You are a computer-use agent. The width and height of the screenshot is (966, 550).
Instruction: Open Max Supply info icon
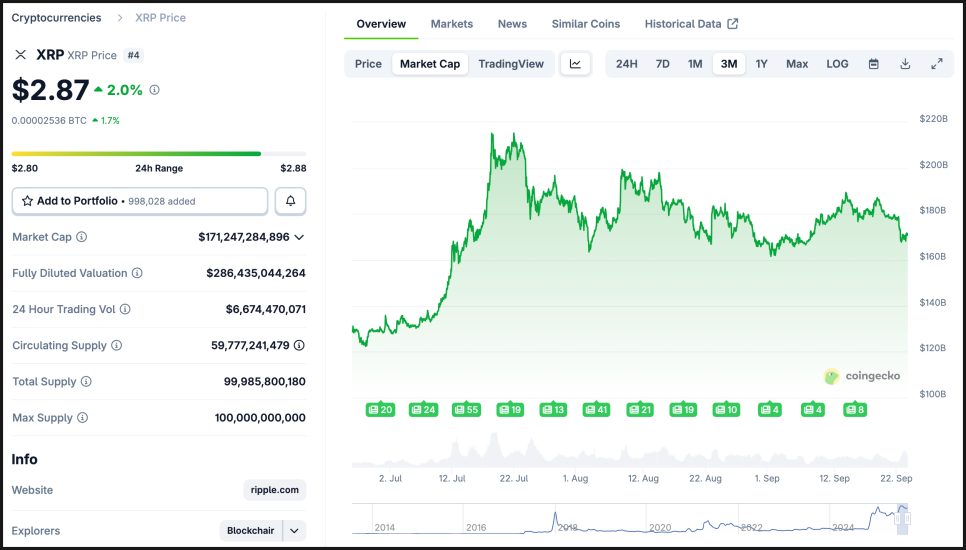[83, 418]
